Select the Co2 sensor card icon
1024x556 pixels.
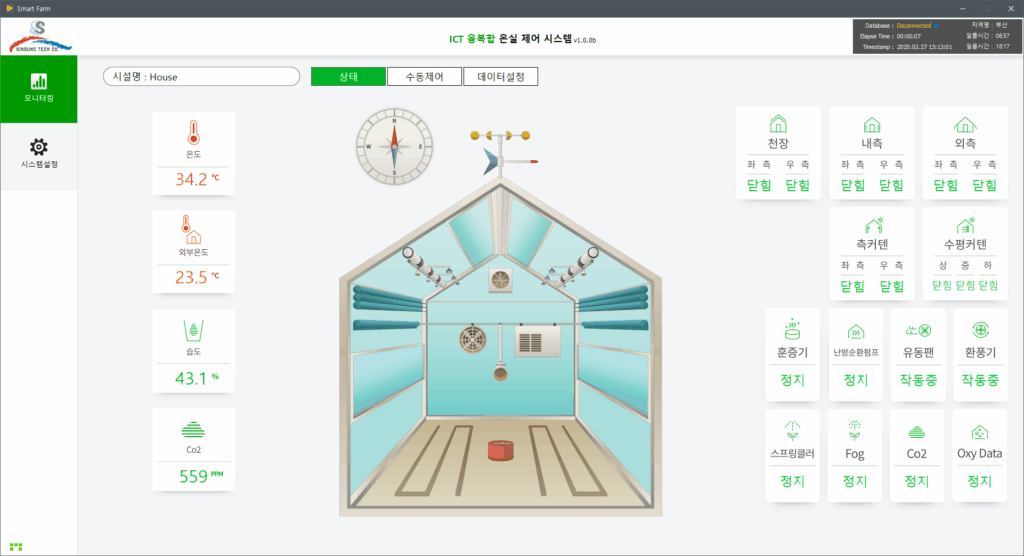(x=193, y=430)
